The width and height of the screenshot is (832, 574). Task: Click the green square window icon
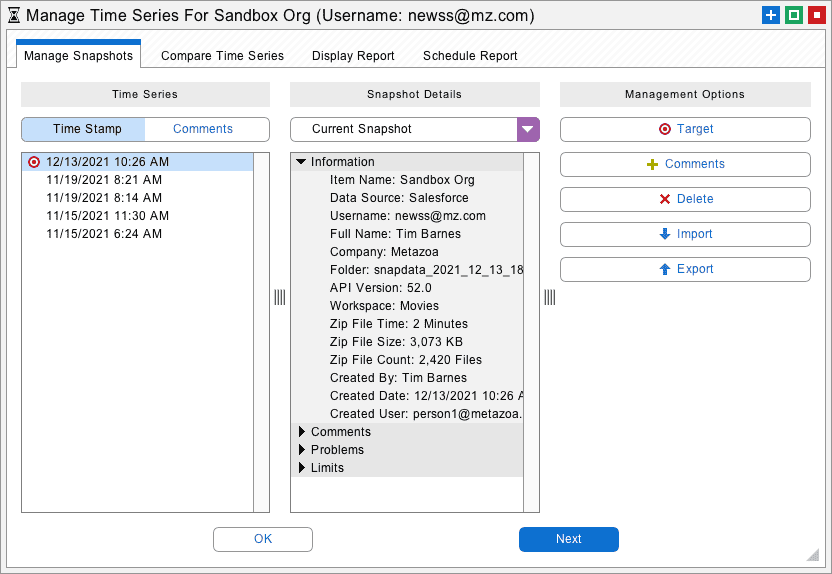793,15
